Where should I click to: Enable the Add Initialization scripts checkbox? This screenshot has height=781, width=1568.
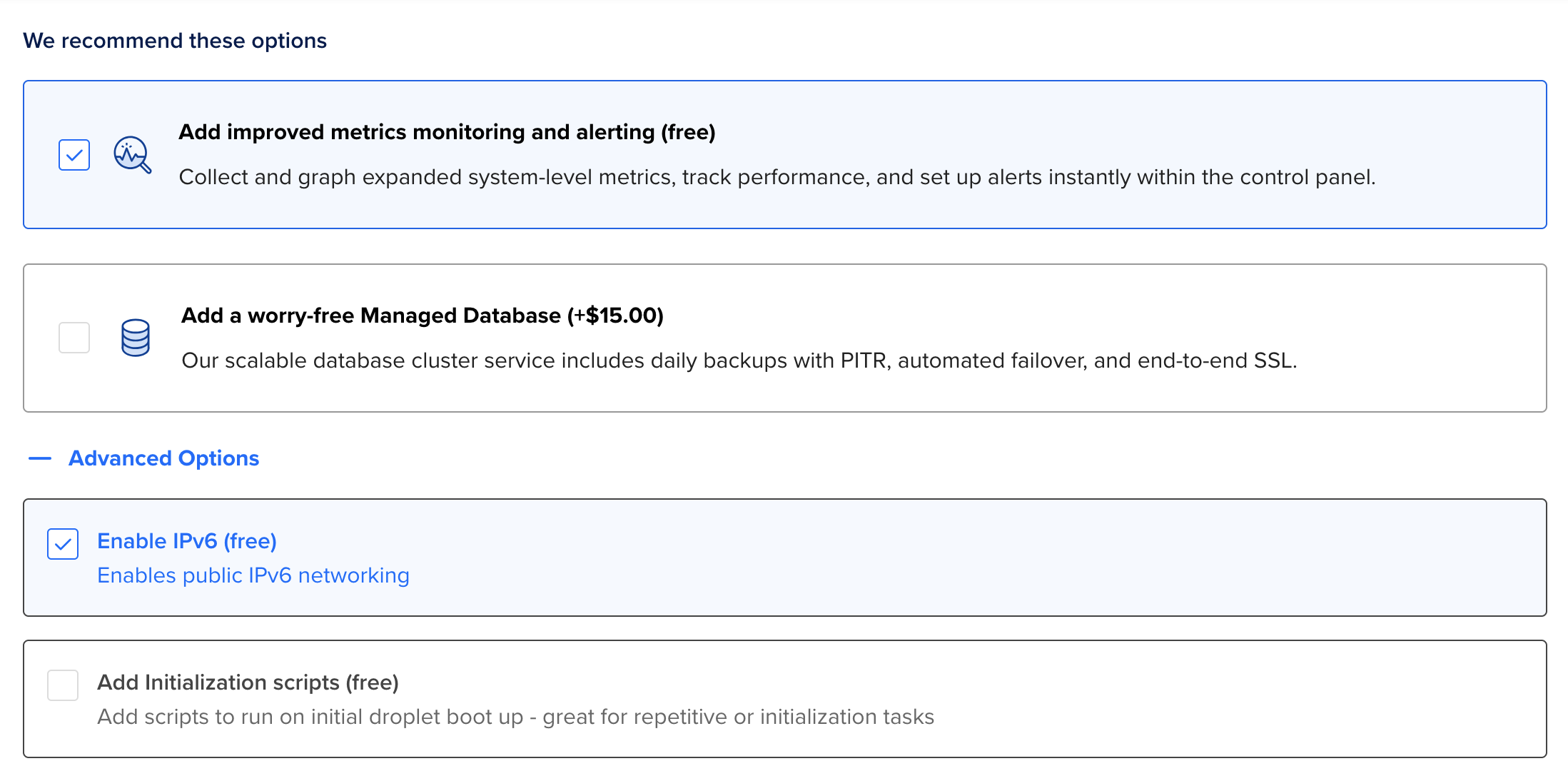click(x=63, y=685)
